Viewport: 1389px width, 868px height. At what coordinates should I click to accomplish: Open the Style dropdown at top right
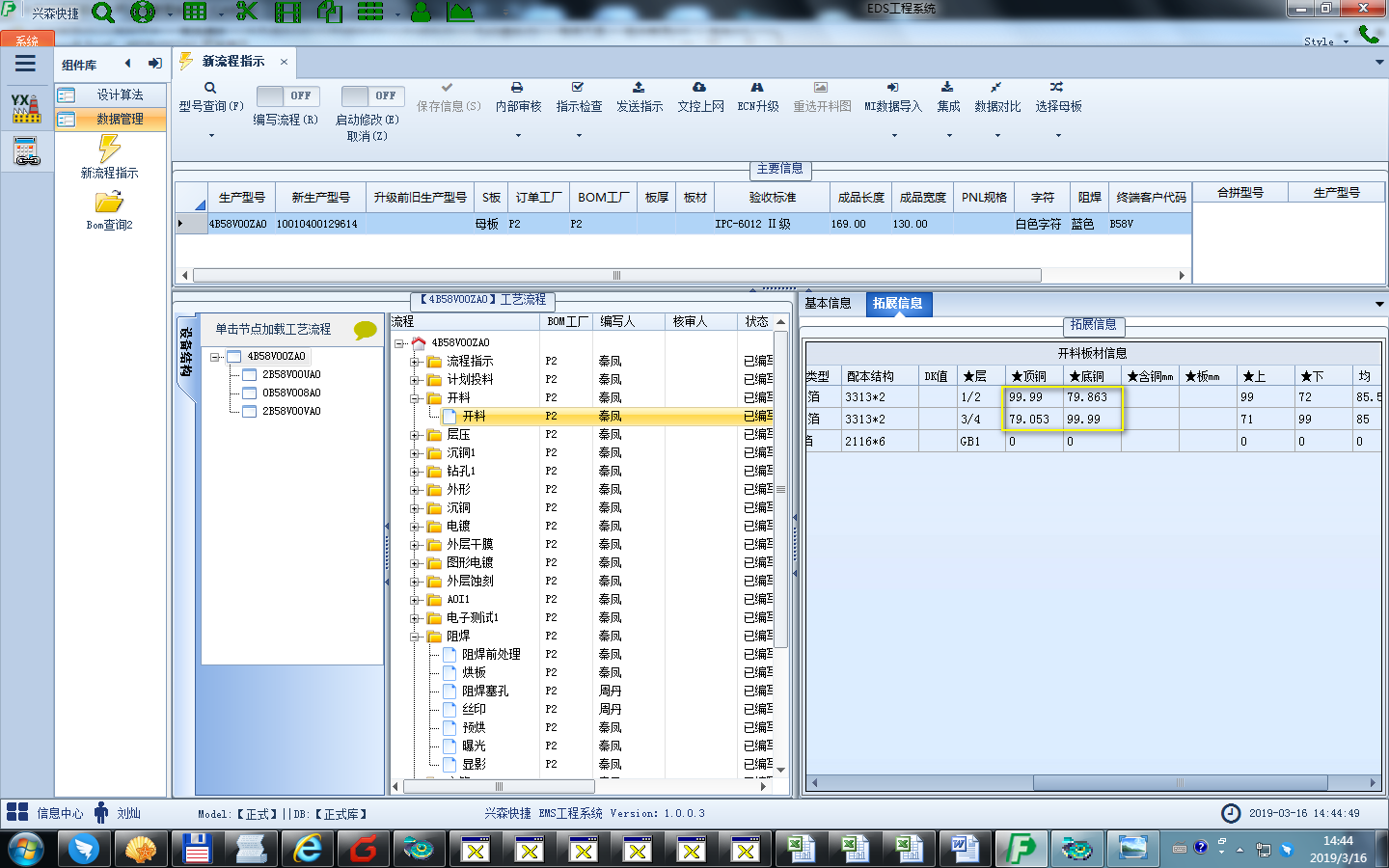tap(1325, 41)
